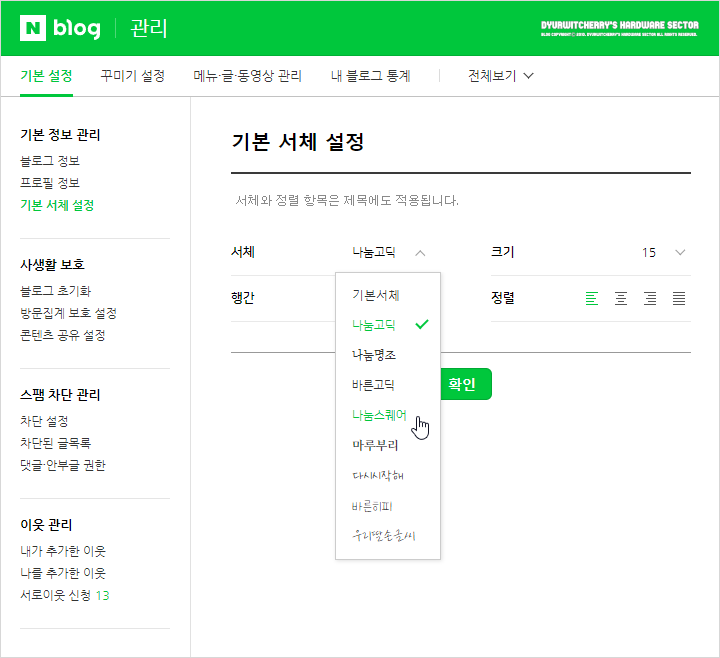Open 내가 추가한 이웃 link
Viewport: 720px width, 658px height.
pyautogui.click(x=63, y=551)
